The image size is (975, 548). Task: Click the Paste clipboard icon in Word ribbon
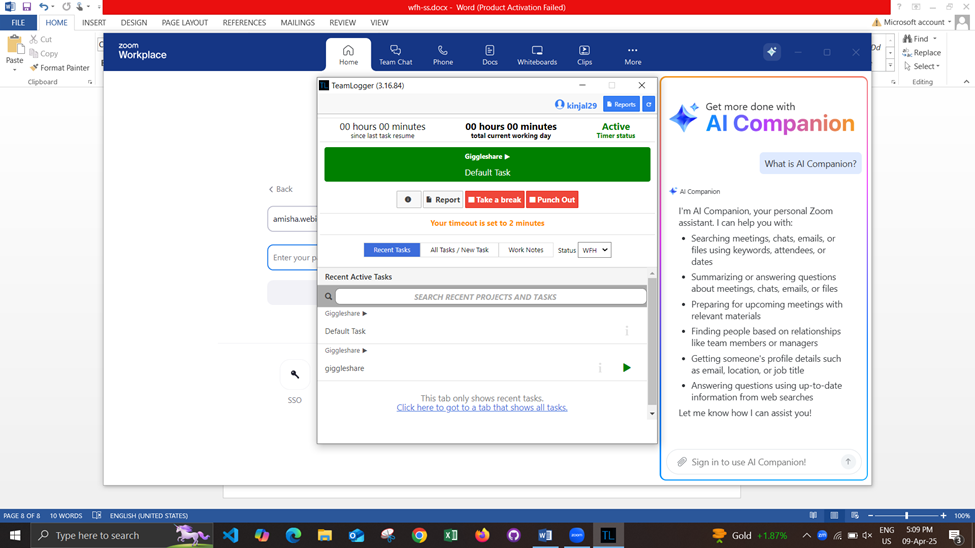(14, 45)
